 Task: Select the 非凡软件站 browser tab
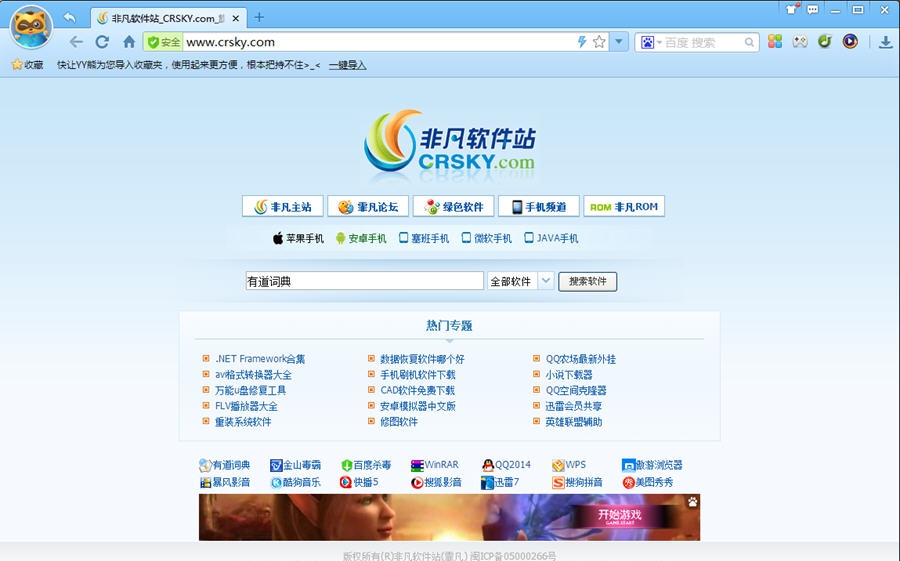[x=168, y=18]
